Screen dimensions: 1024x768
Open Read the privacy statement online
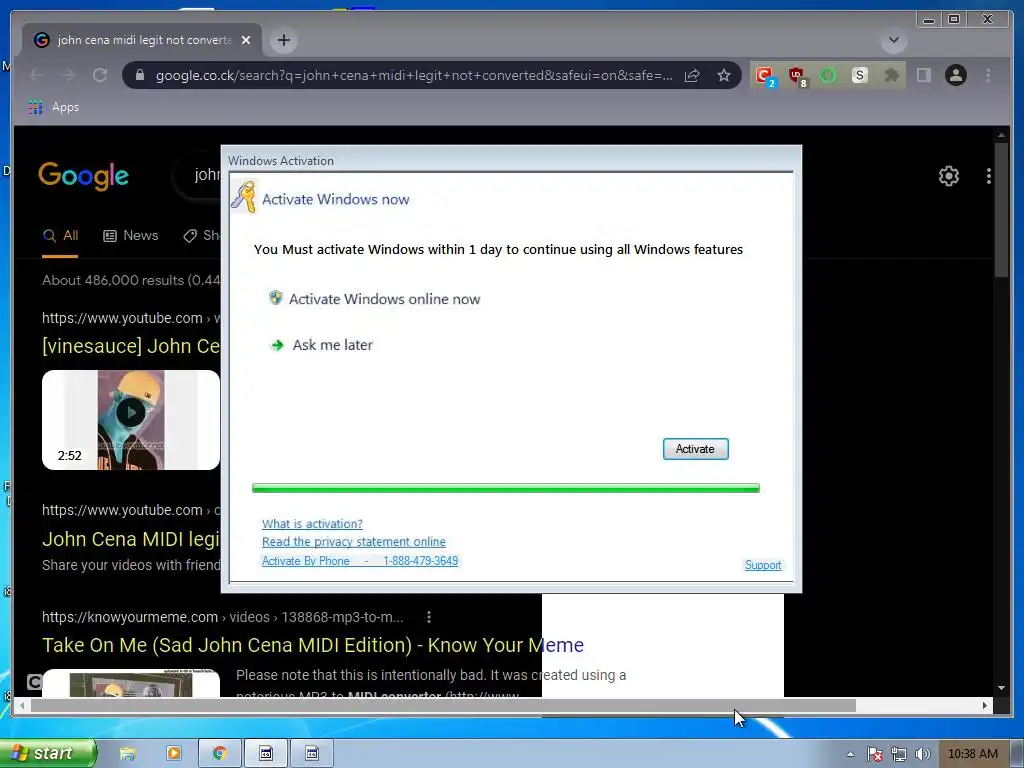tap(353, 541)
